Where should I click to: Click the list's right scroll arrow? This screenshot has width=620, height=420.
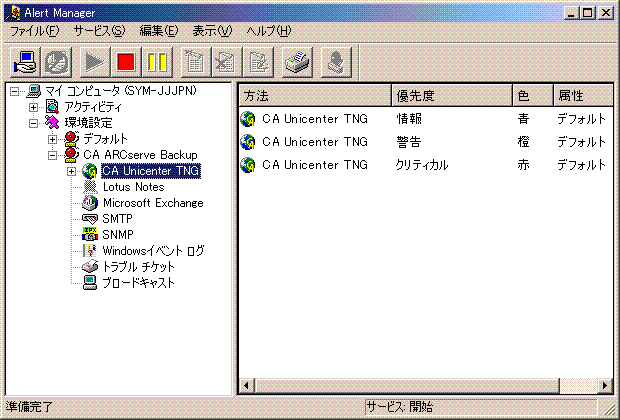[605, 385]
